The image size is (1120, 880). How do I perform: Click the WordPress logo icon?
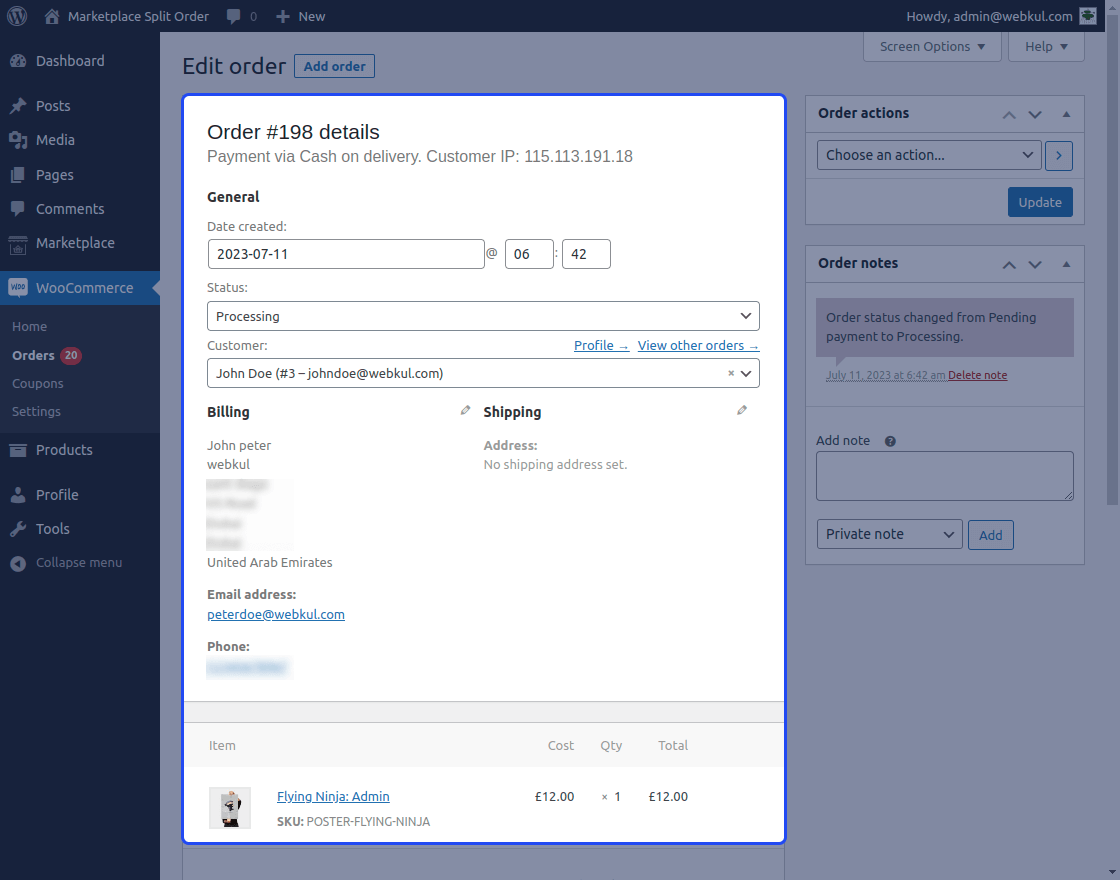tap(17, 16)
